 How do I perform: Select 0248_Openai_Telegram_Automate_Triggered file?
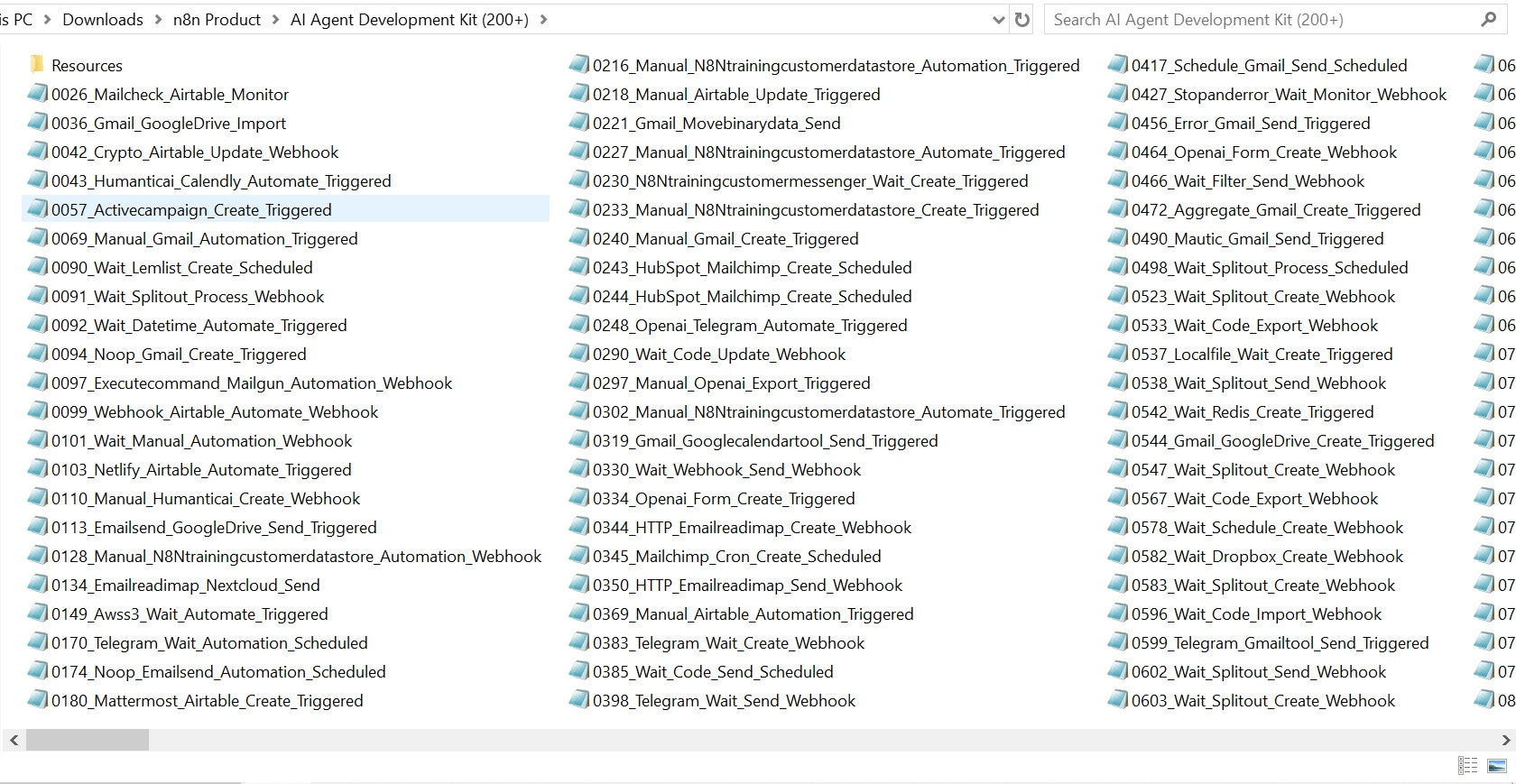click(x=749, y=325)
